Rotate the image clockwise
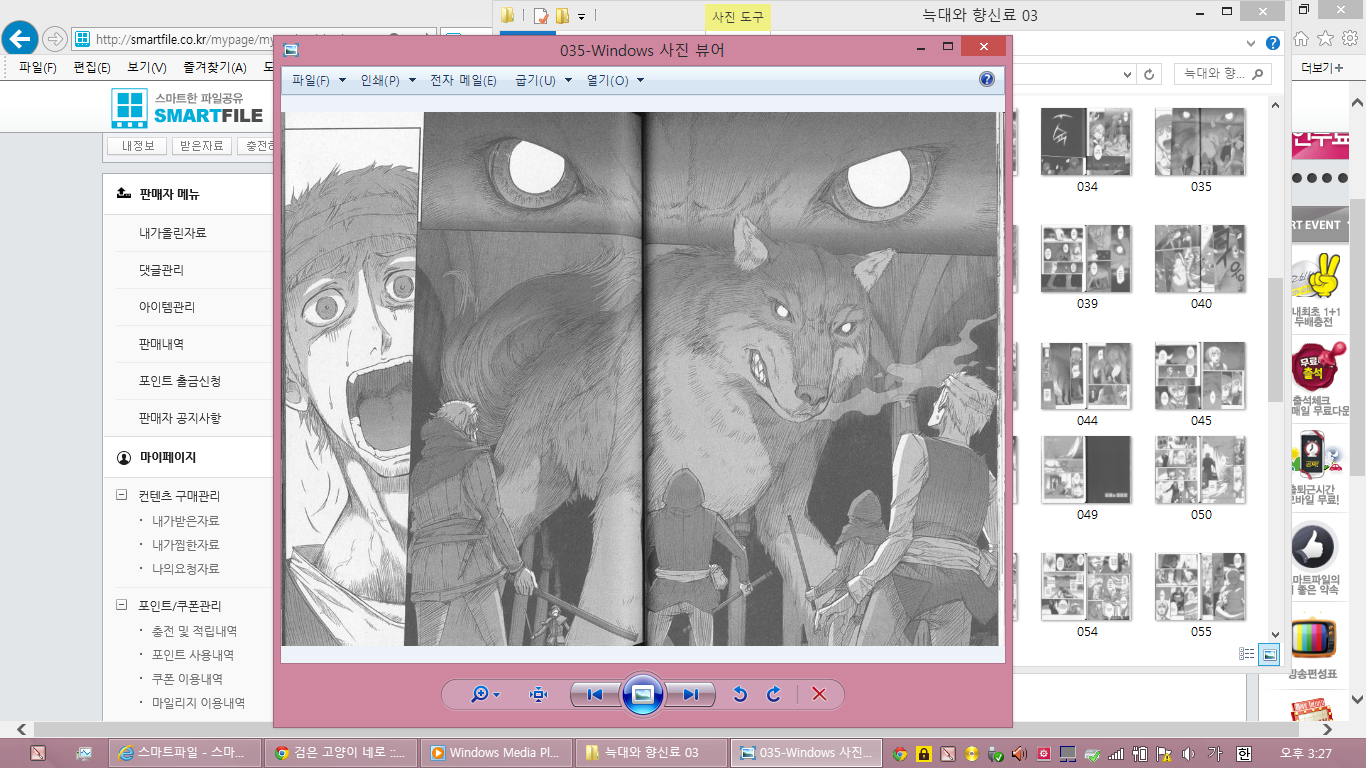The image size is (1366, 768). (773, 694)
